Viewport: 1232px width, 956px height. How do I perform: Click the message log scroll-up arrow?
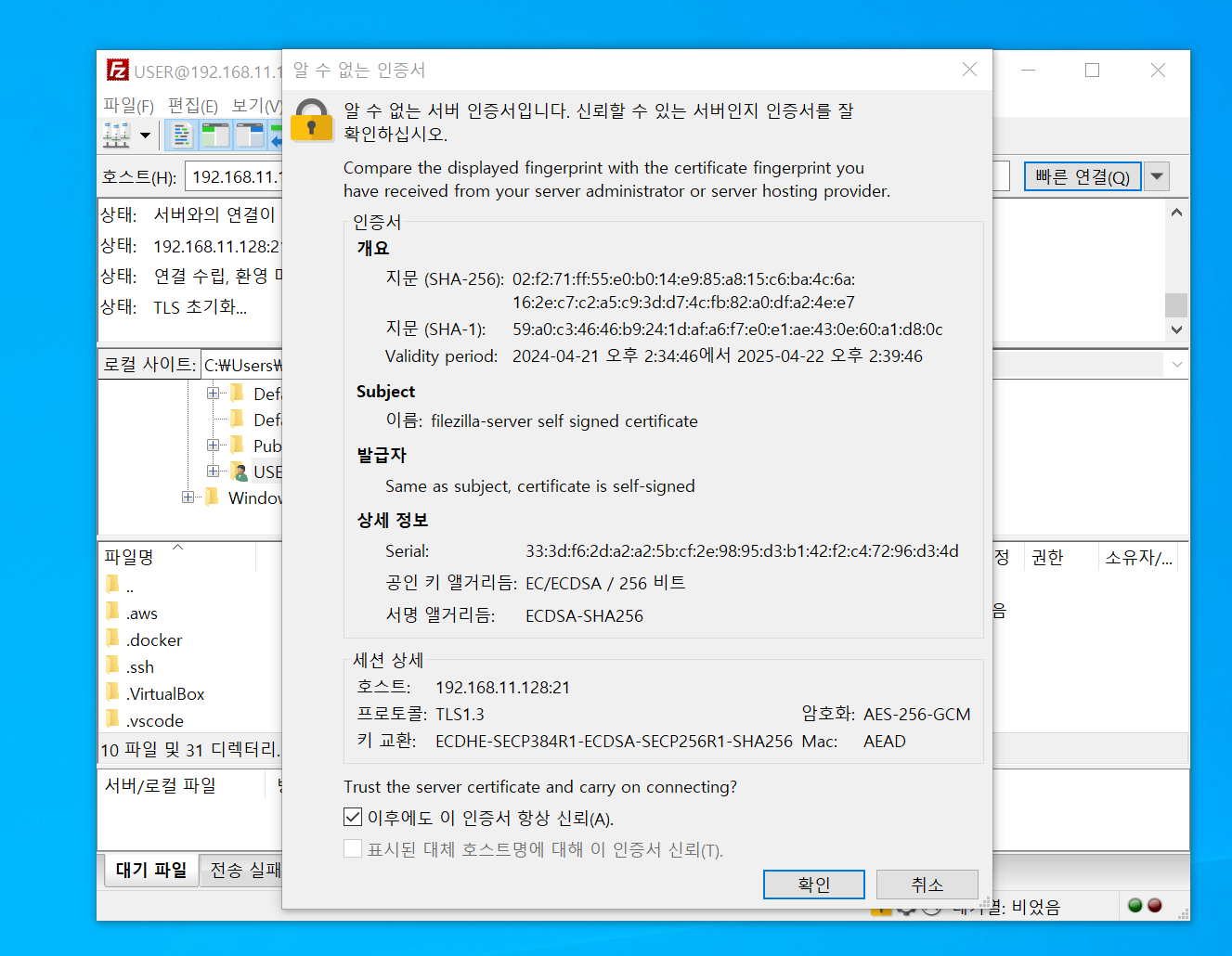pyautogui.click(x=1176, y=213)
